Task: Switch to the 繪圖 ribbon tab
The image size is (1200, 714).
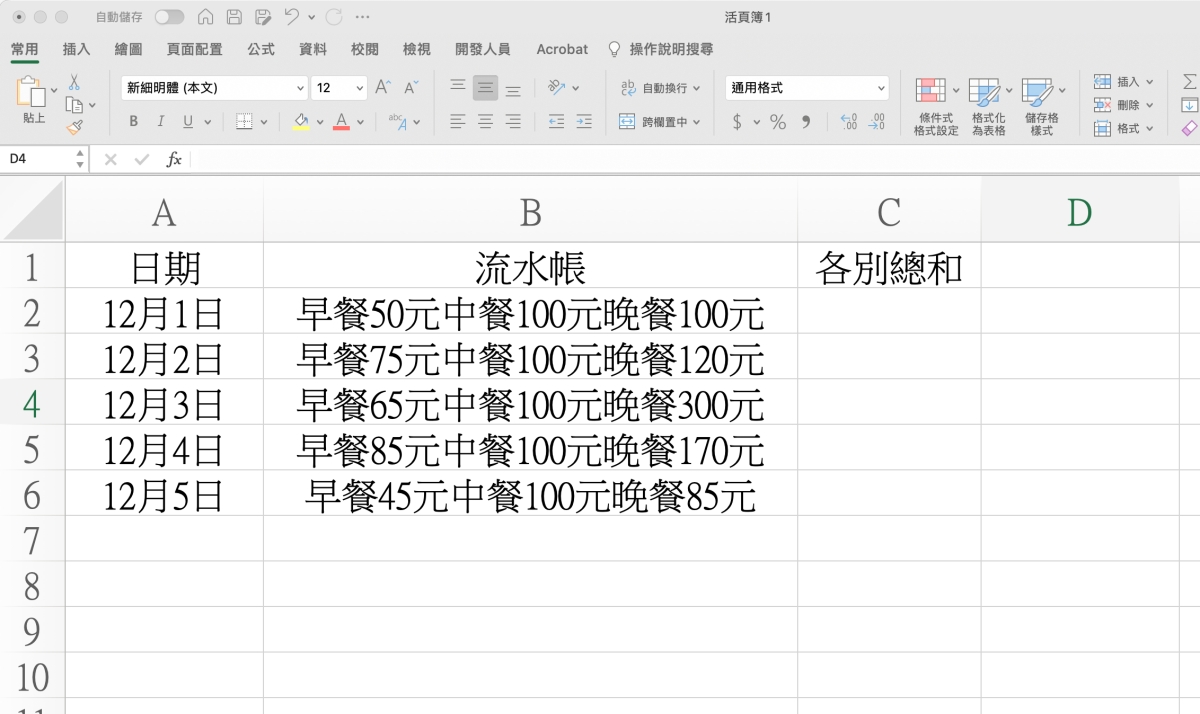Action: click(x=128, y=49)
